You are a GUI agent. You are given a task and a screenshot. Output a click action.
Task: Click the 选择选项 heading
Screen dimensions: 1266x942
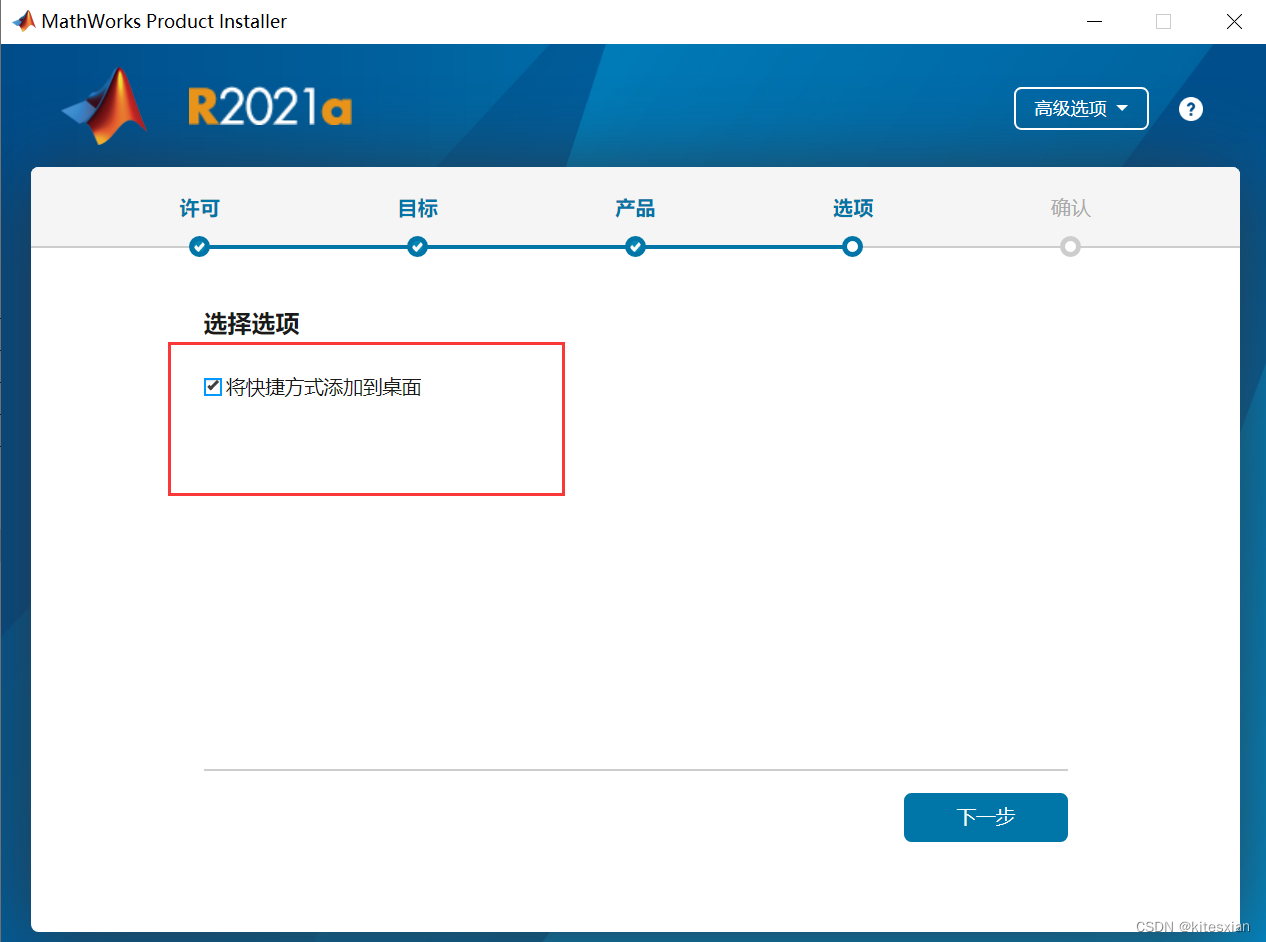pyautogui.click(x=252, y=324)
